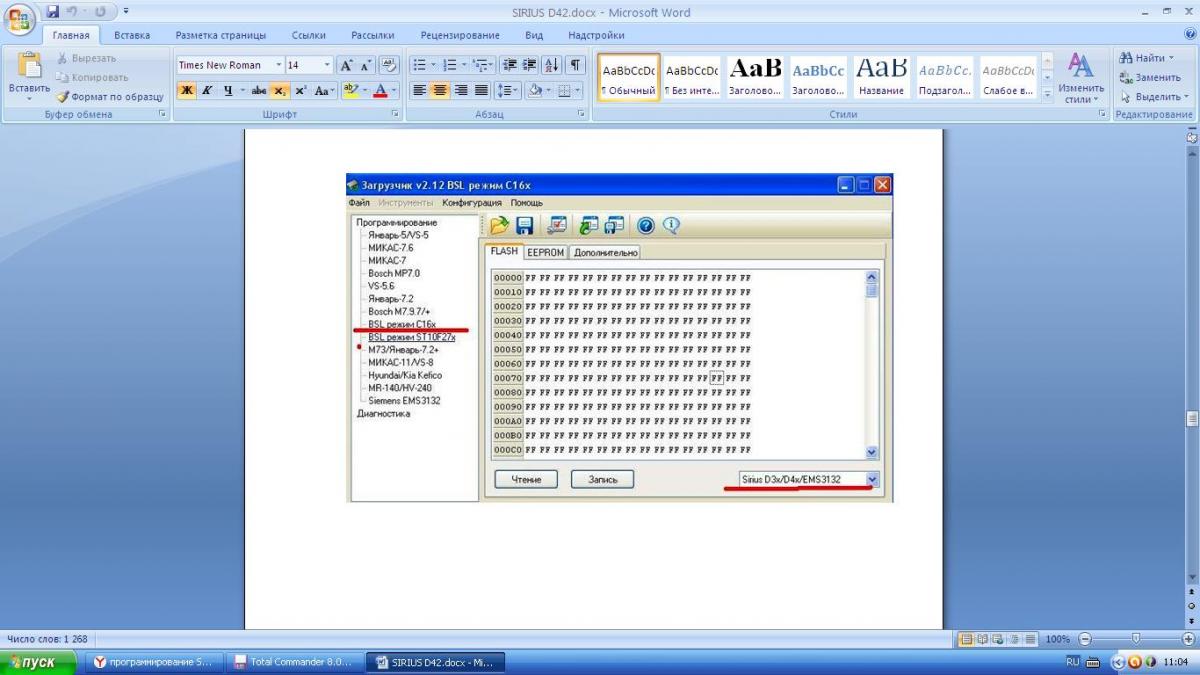Cut selection with Вырезать
This screenshot has width=1200, height=675.
tap(86, 58)
